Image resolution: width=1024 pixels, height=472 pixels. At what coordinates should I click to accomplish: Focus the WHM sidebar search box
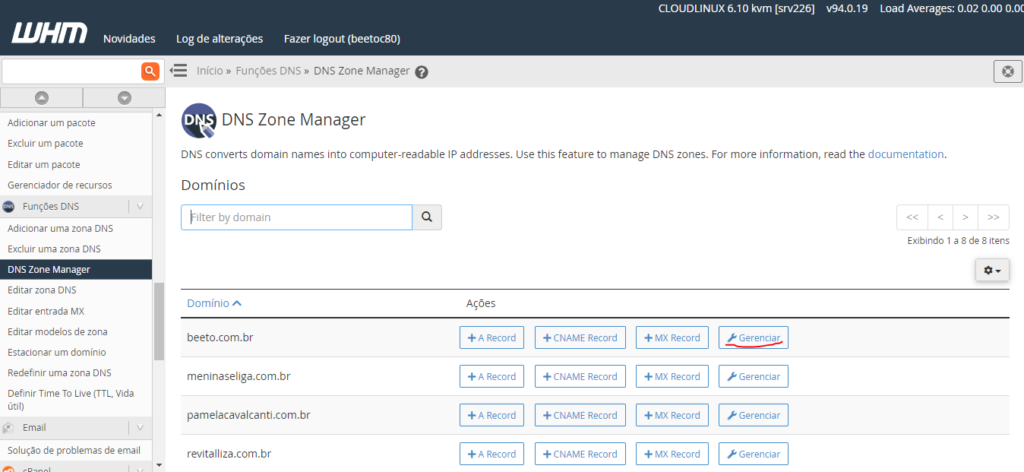pos(72,71)
